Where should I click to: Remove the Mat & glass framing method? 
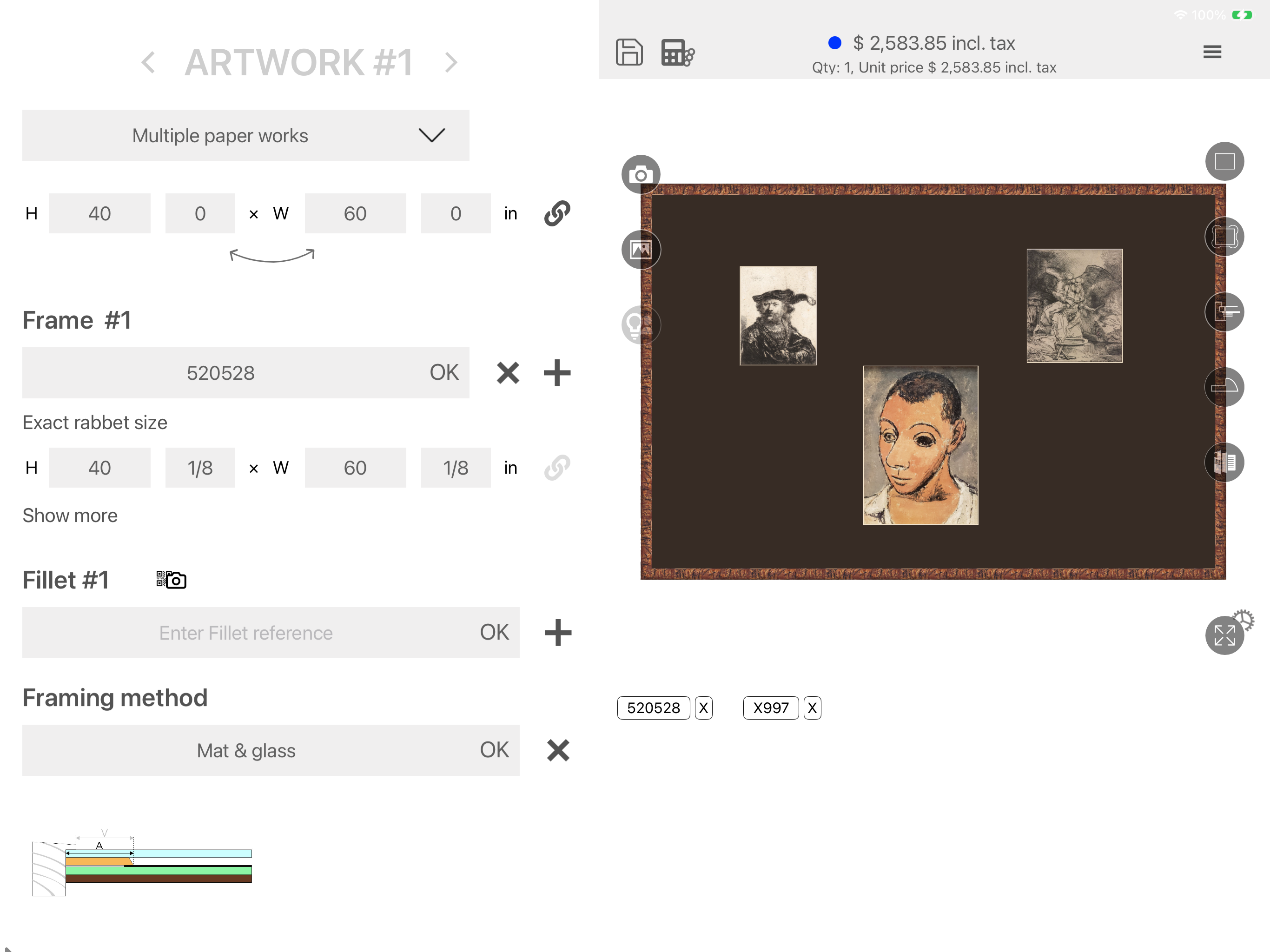coord(558,750)
